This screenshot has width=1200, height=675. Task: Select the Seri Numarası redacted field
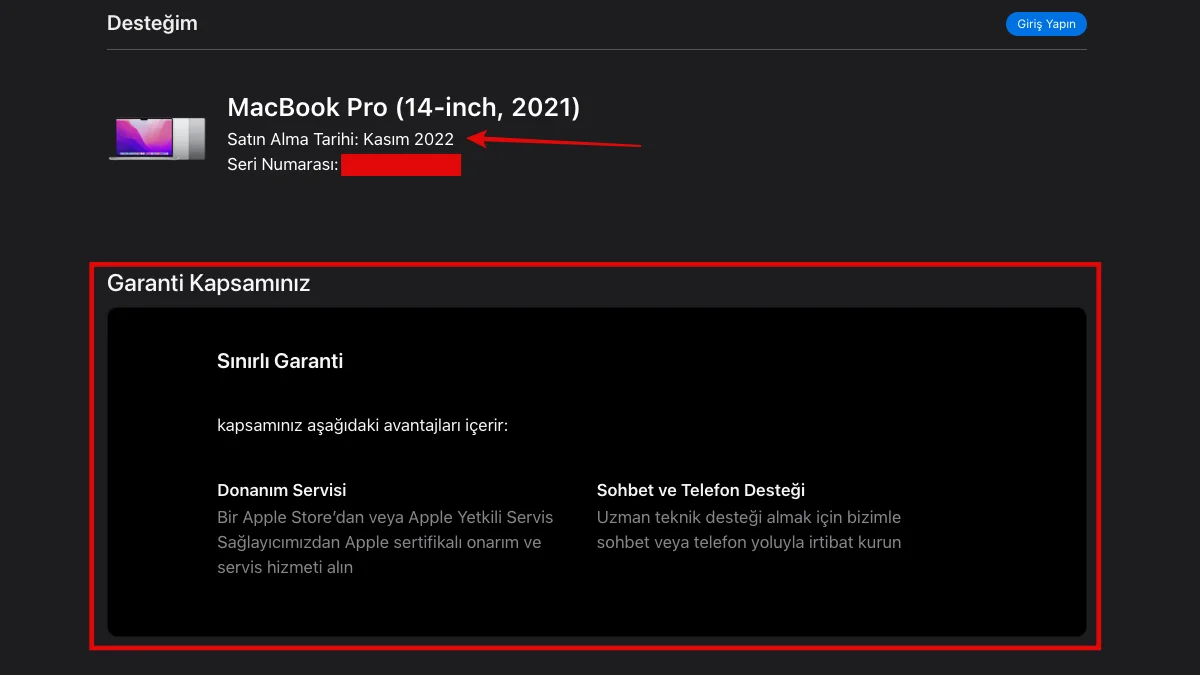coord(402,164)
